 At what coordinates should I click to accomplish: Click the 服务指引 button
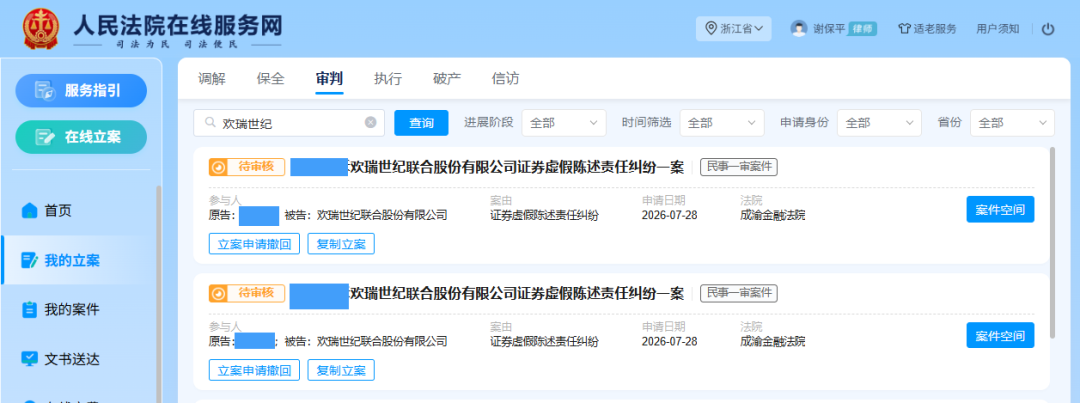[x=81, y=91]
